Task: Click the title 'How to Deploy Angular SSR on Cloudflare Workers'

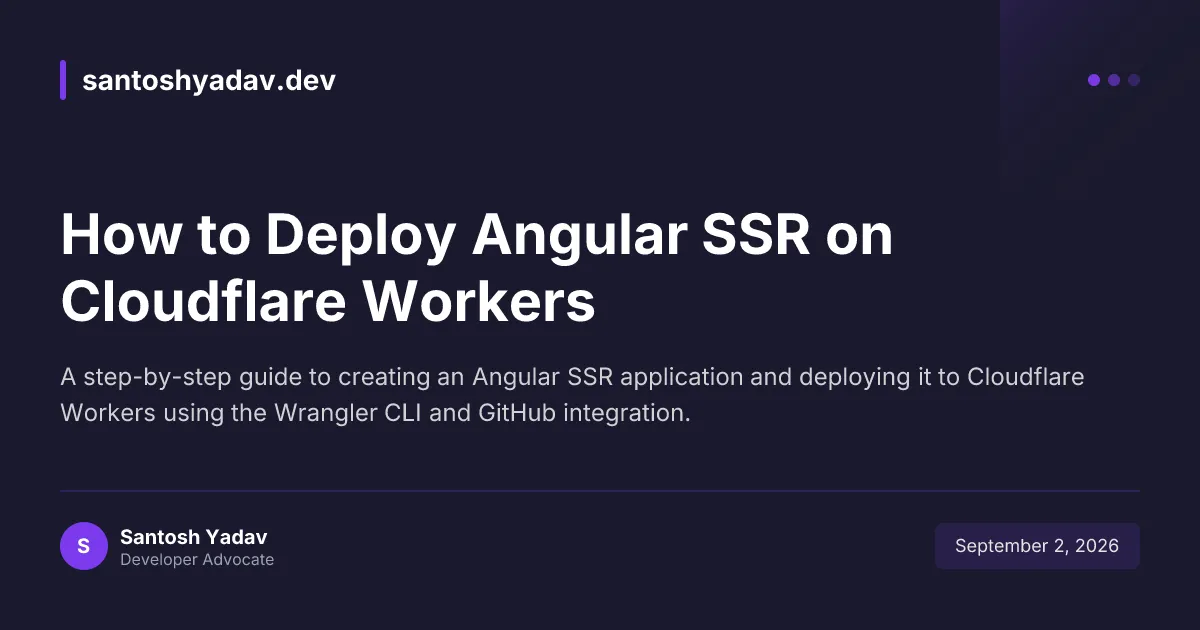Action: (x=477, y=270)
